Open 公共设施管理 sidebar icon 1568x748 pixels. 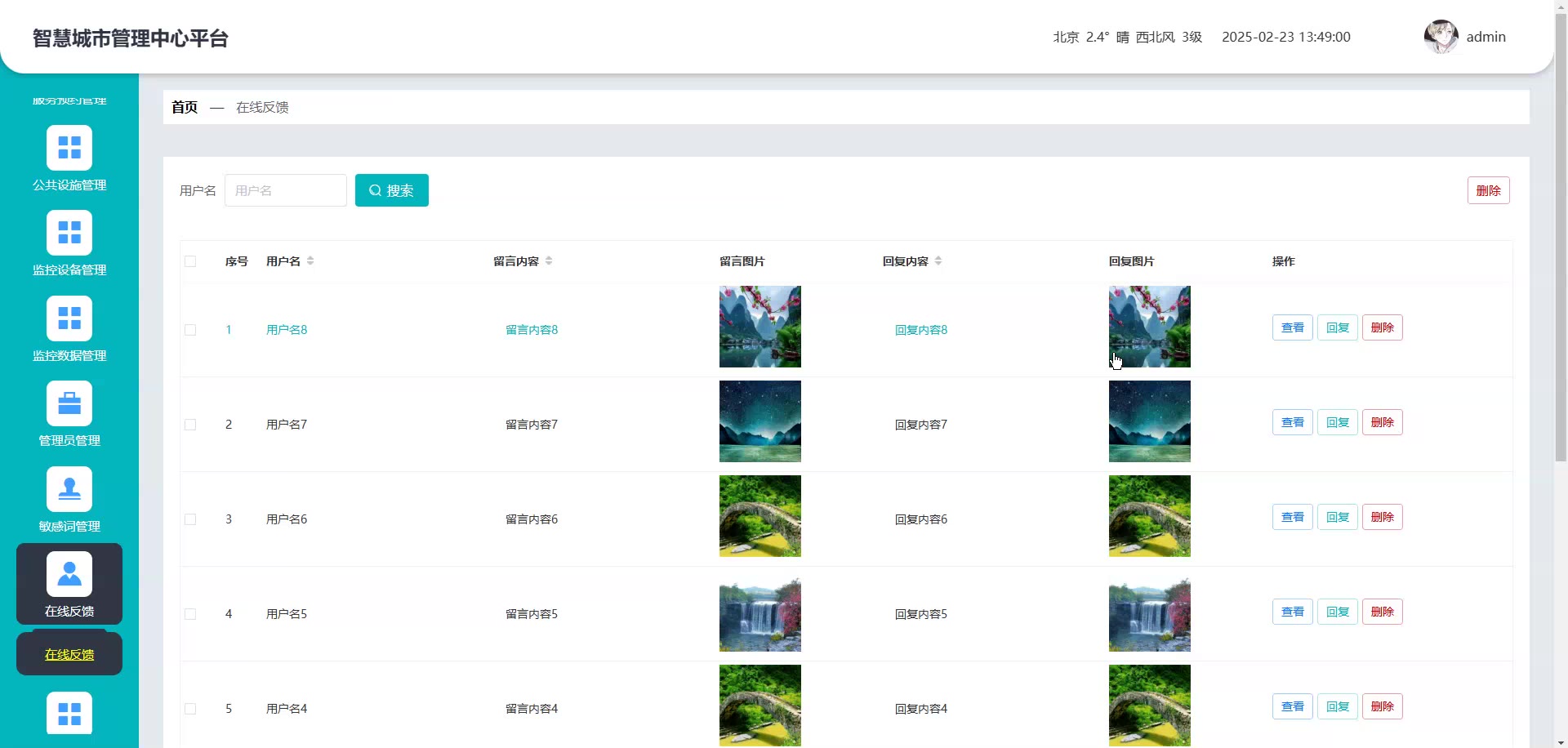click(x=69, y=148)
